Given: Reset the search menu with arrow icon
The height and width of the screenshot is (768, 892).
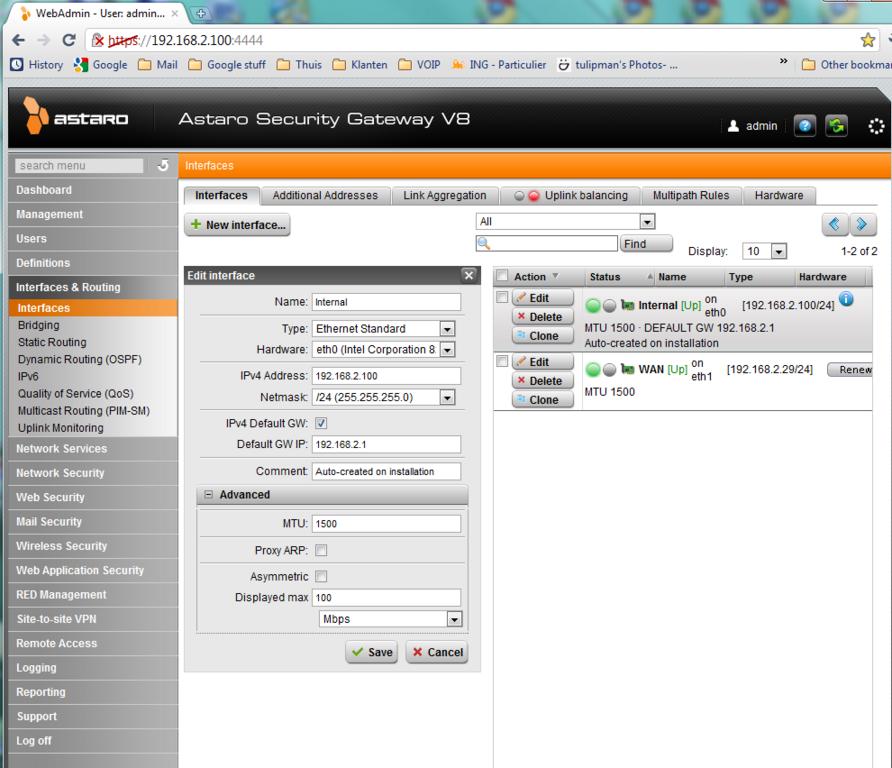Looking at the screenshot, I should [x=164, y=165].
